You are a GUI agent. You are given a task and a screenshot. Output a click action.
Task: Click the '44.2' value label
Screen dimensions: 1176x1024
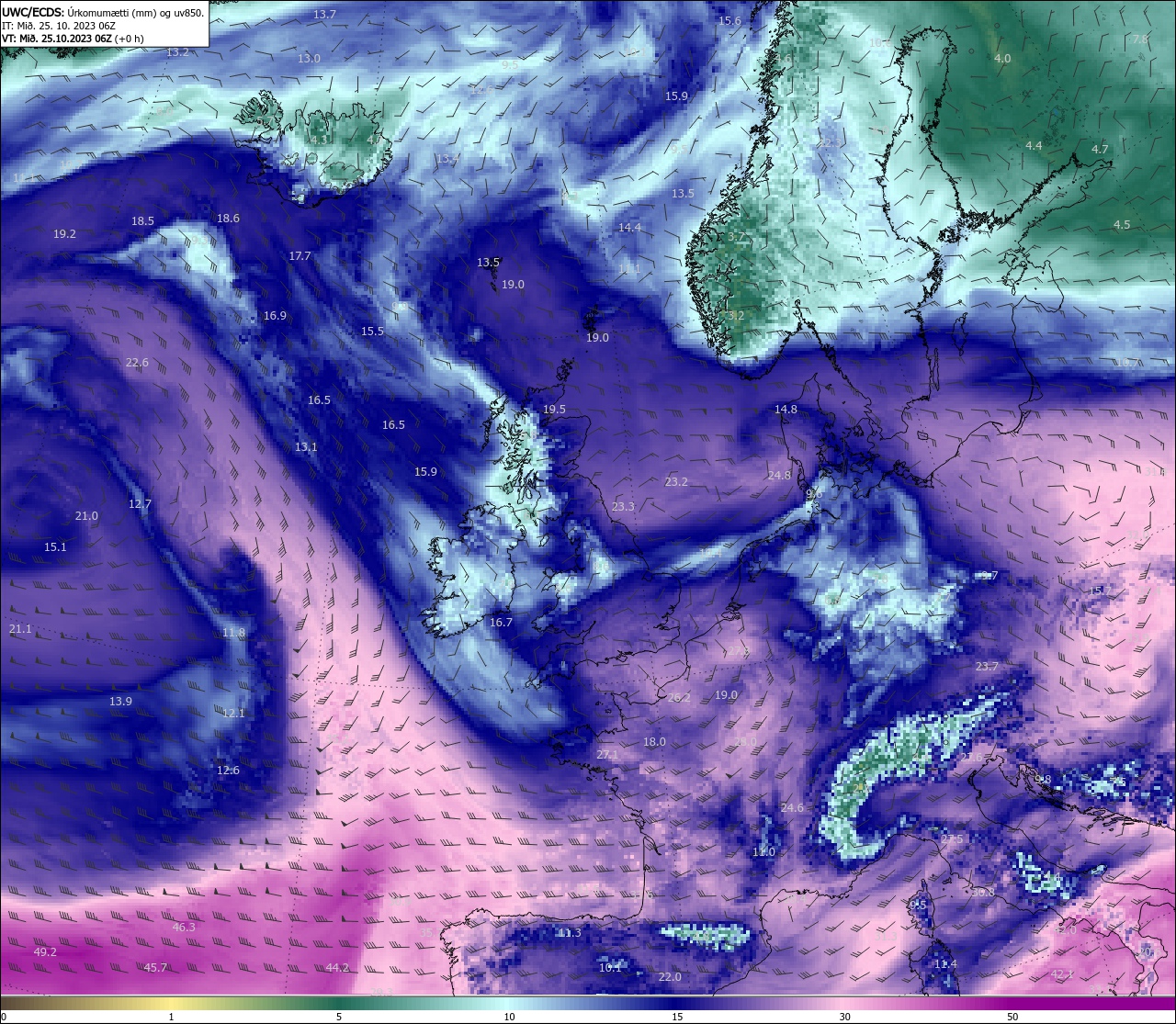coord(337,968)
